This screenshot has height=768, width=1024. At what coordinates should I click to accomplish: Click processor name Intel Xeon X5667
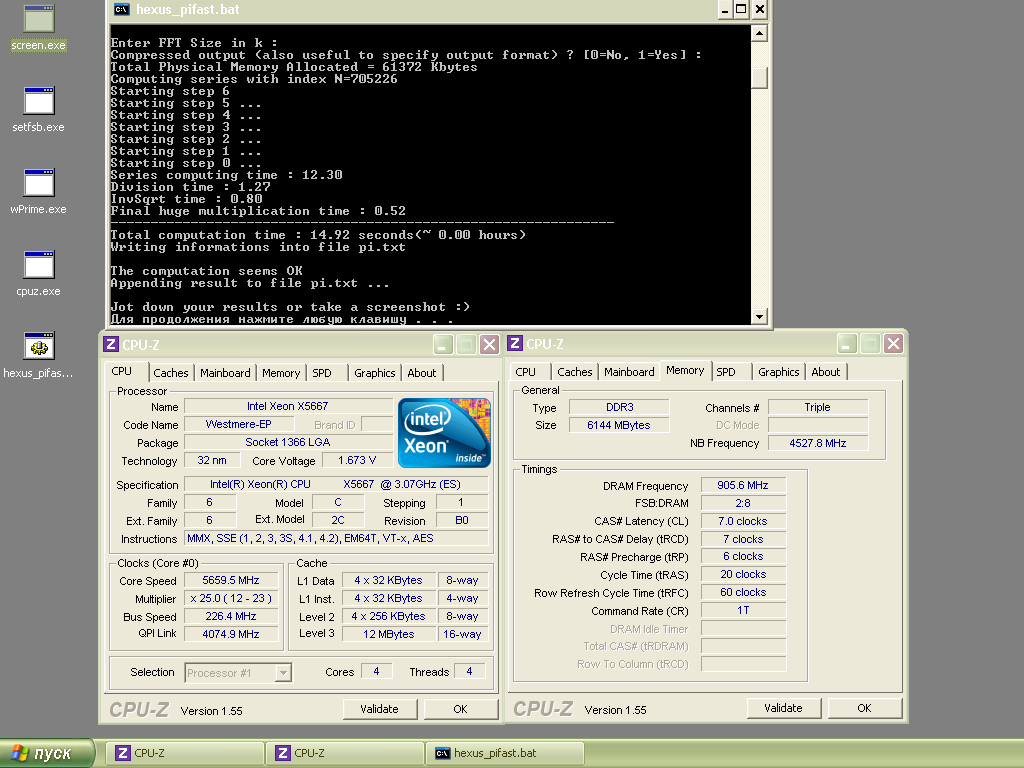pos(288,406)
